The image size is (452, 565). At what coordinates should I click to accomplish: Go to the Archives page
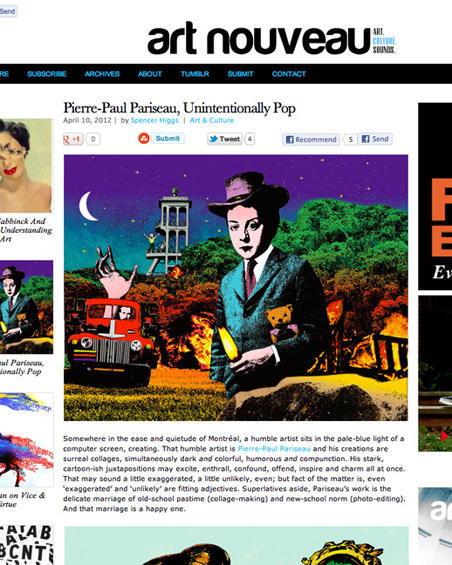tap(102, 74)
